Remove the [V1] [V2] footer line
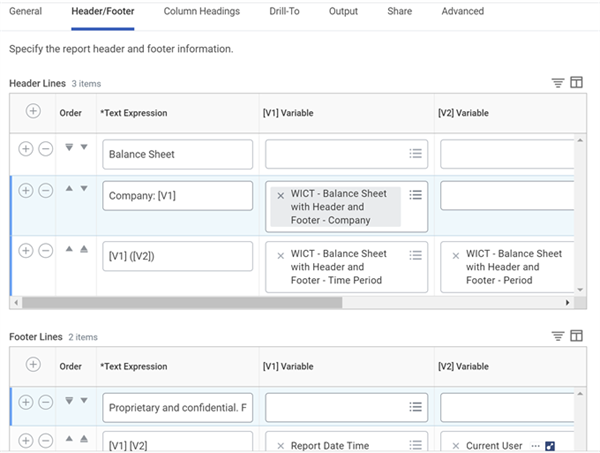Viewport: 600px width, 453px height. pos(46,440)
